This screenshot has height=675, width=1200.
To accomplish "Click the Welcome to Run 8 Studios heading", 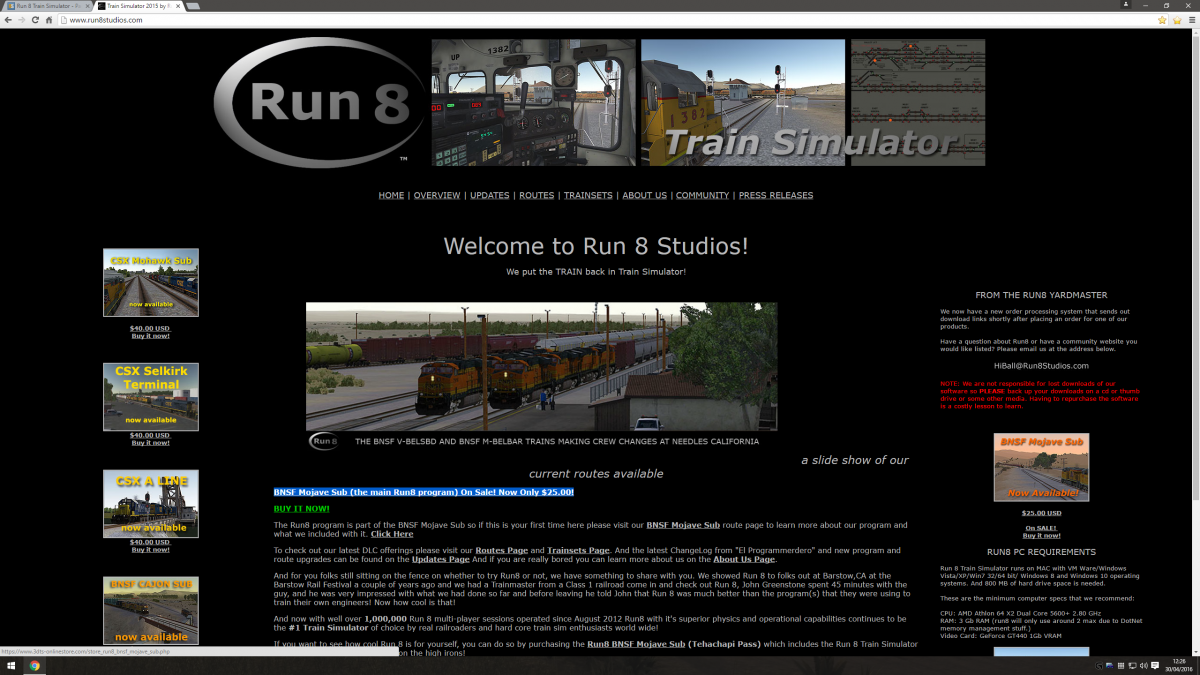I will 596,246.
